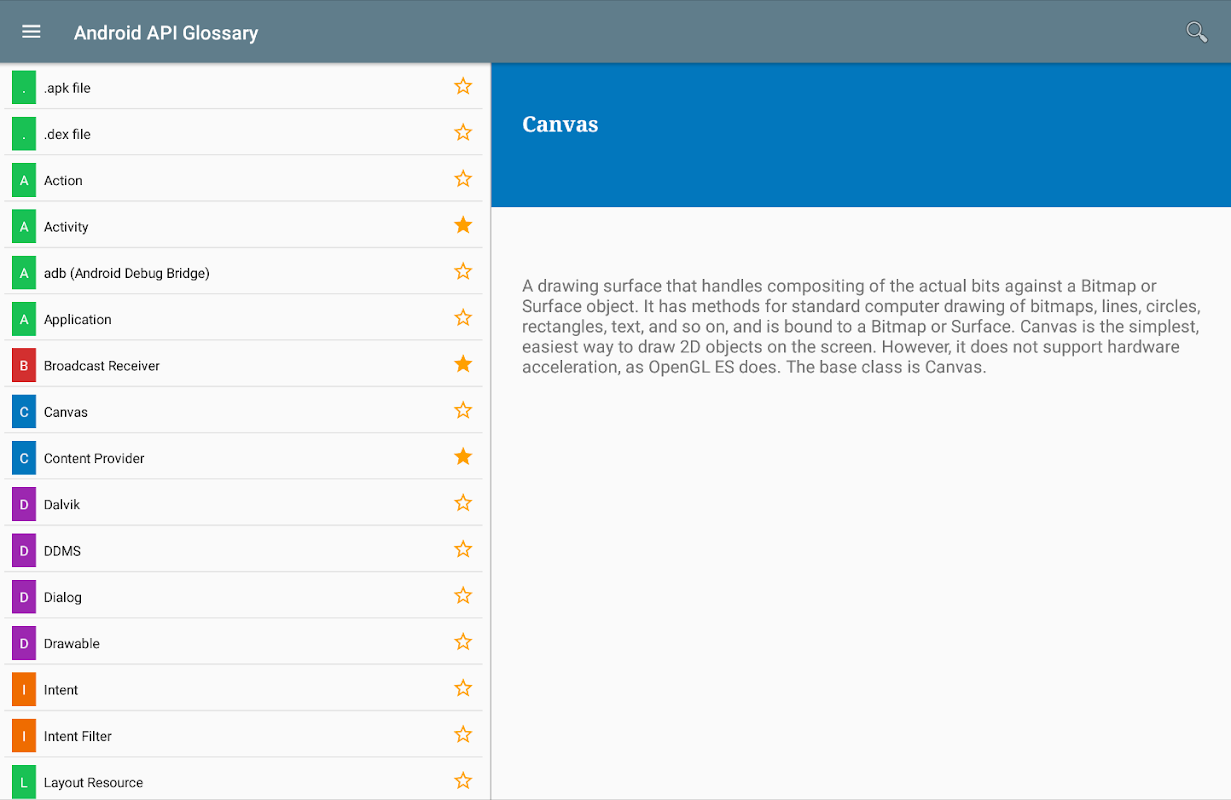Click the Canvas definition paragraph

(861, 326)
